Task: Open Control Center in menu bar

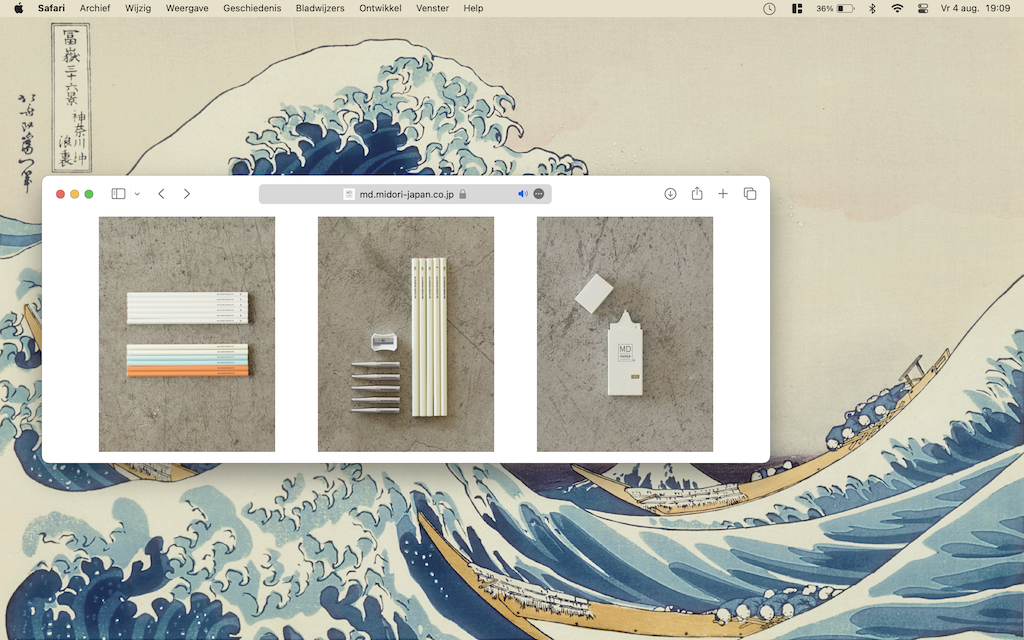Action: point(923,8)
